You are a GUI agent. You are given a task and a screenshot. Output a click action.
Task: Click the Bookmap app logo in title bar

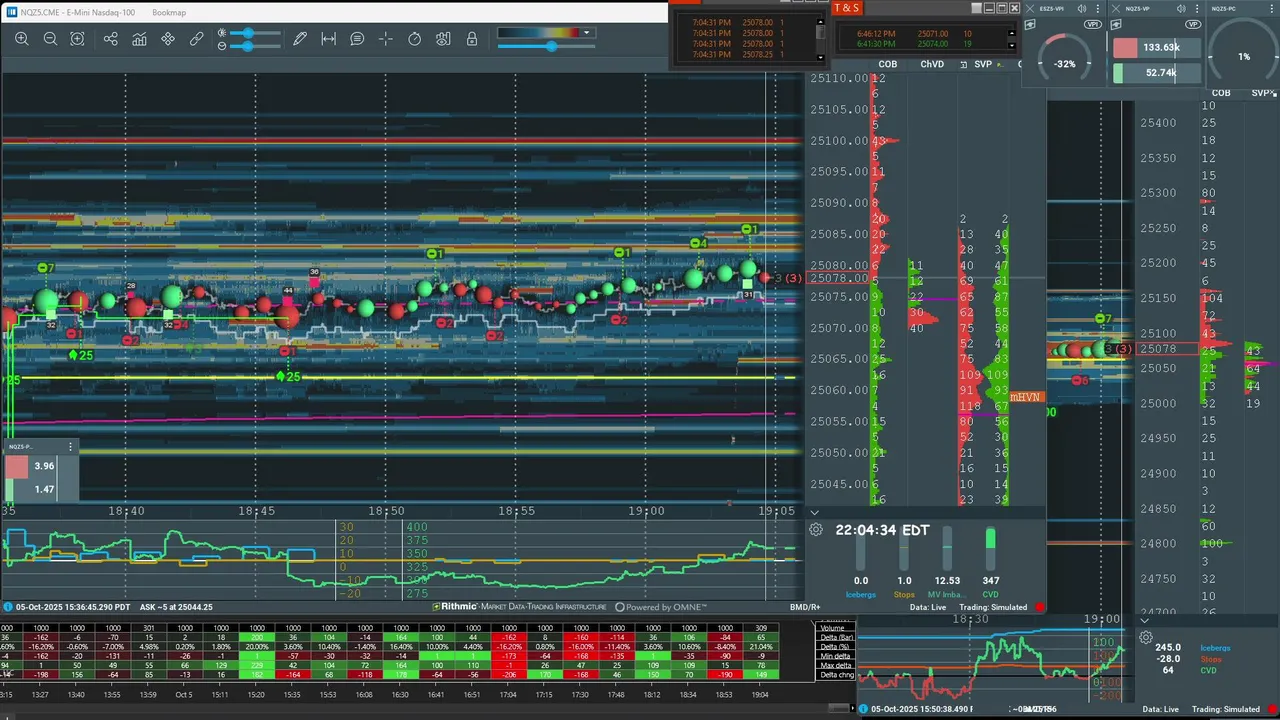pos(11,11)
